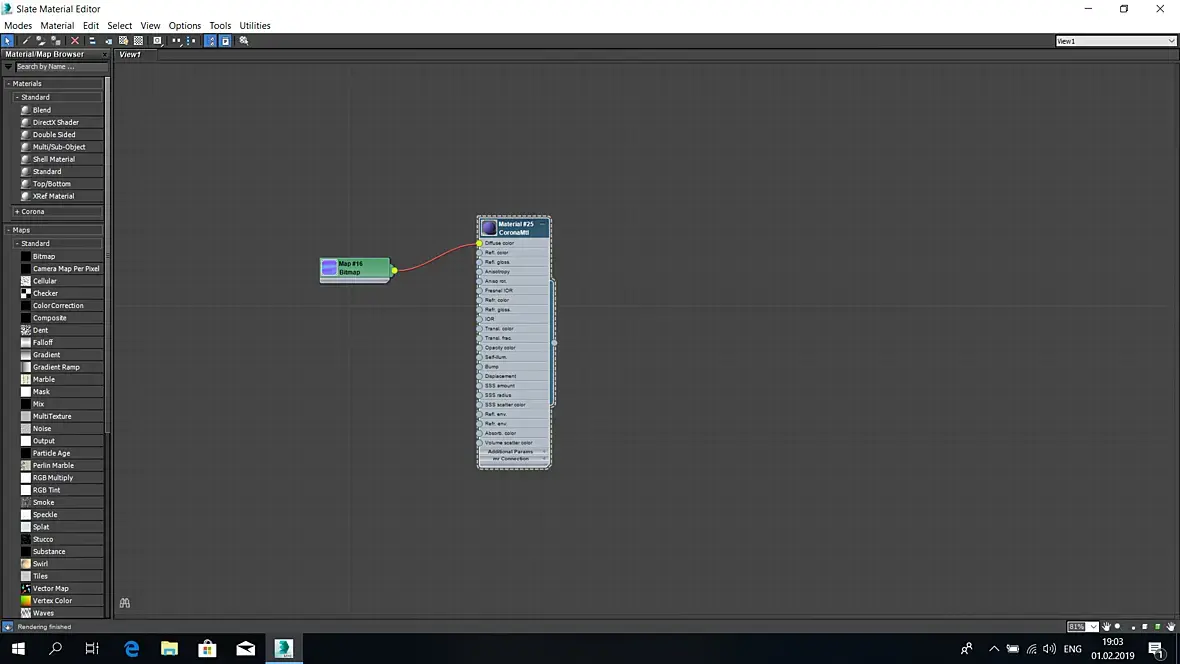Click the red X Delete Selected icon
This screenshot has height=664, width=1180.
[x=75, y=41]
